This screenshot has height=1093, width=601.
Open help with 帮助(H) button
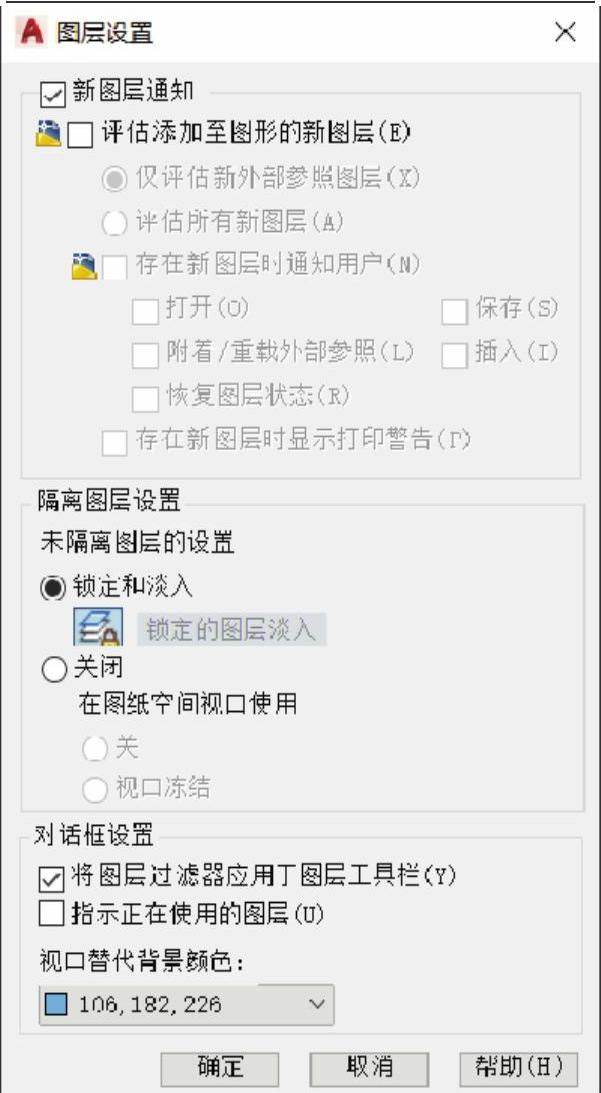pyautogui.click(x=519, y=1067)
